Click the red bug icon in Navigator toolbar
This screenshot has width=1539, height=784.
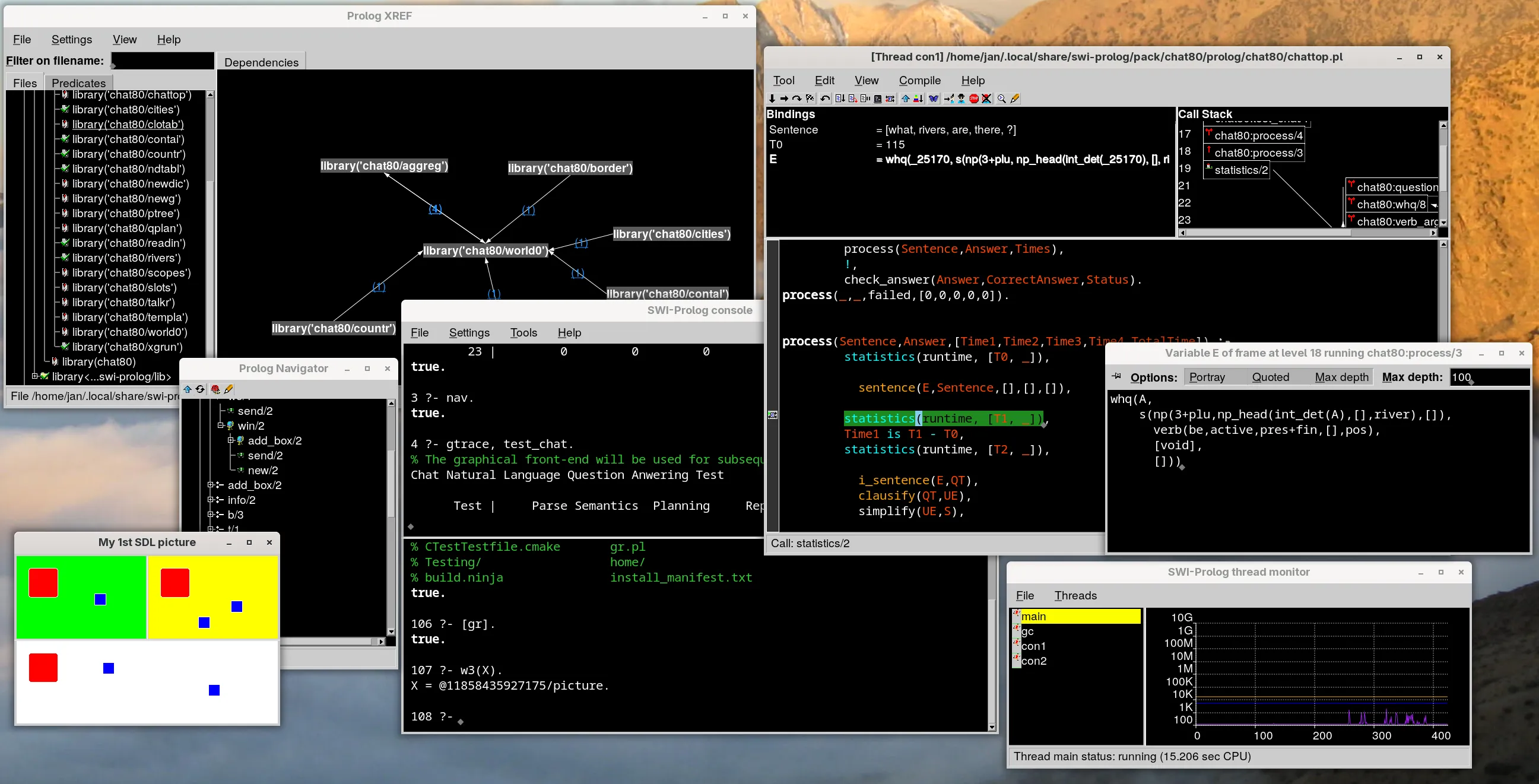215,389
